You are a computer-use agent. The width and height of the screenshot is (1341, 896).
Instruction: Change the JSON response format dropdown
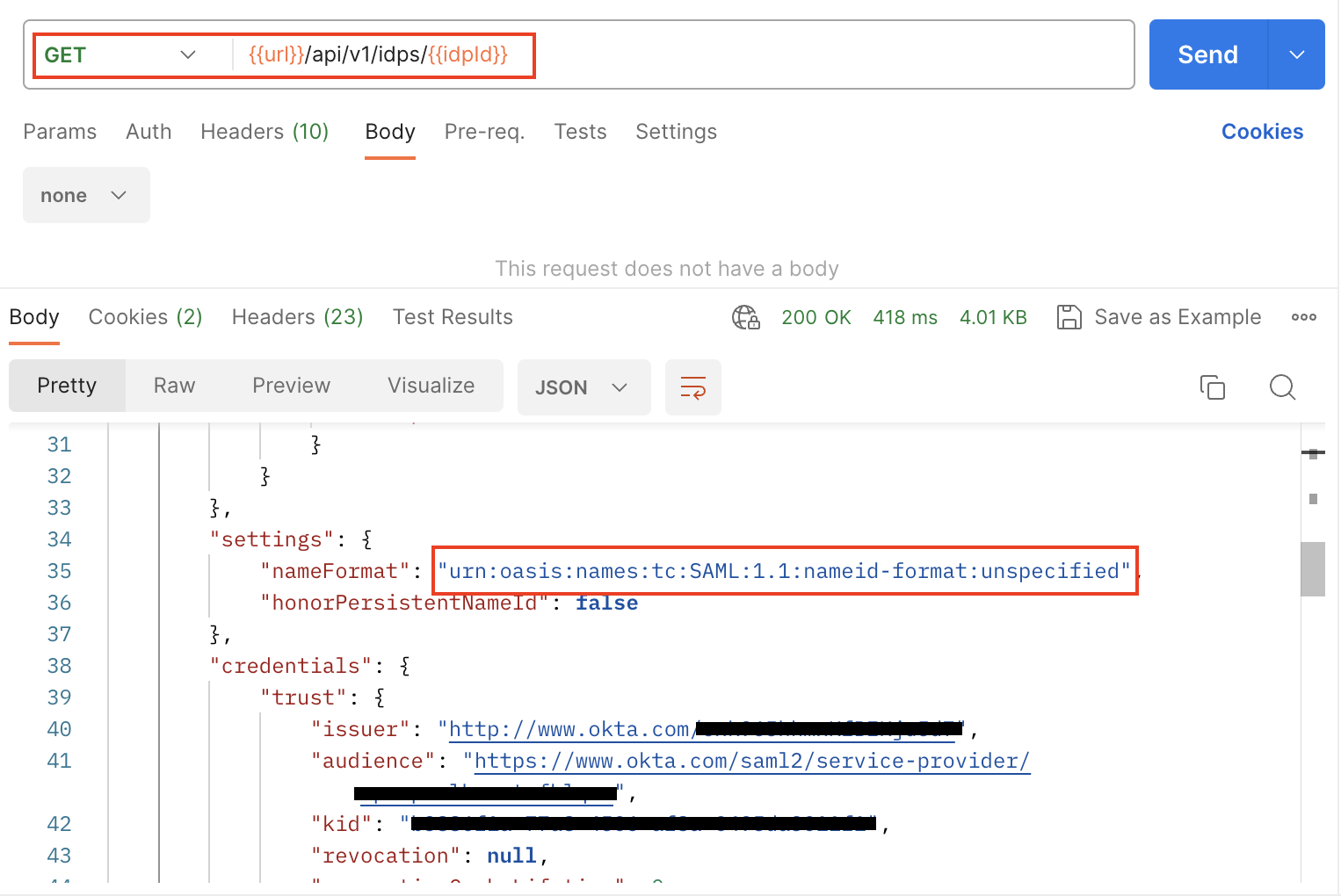(583, 387)
